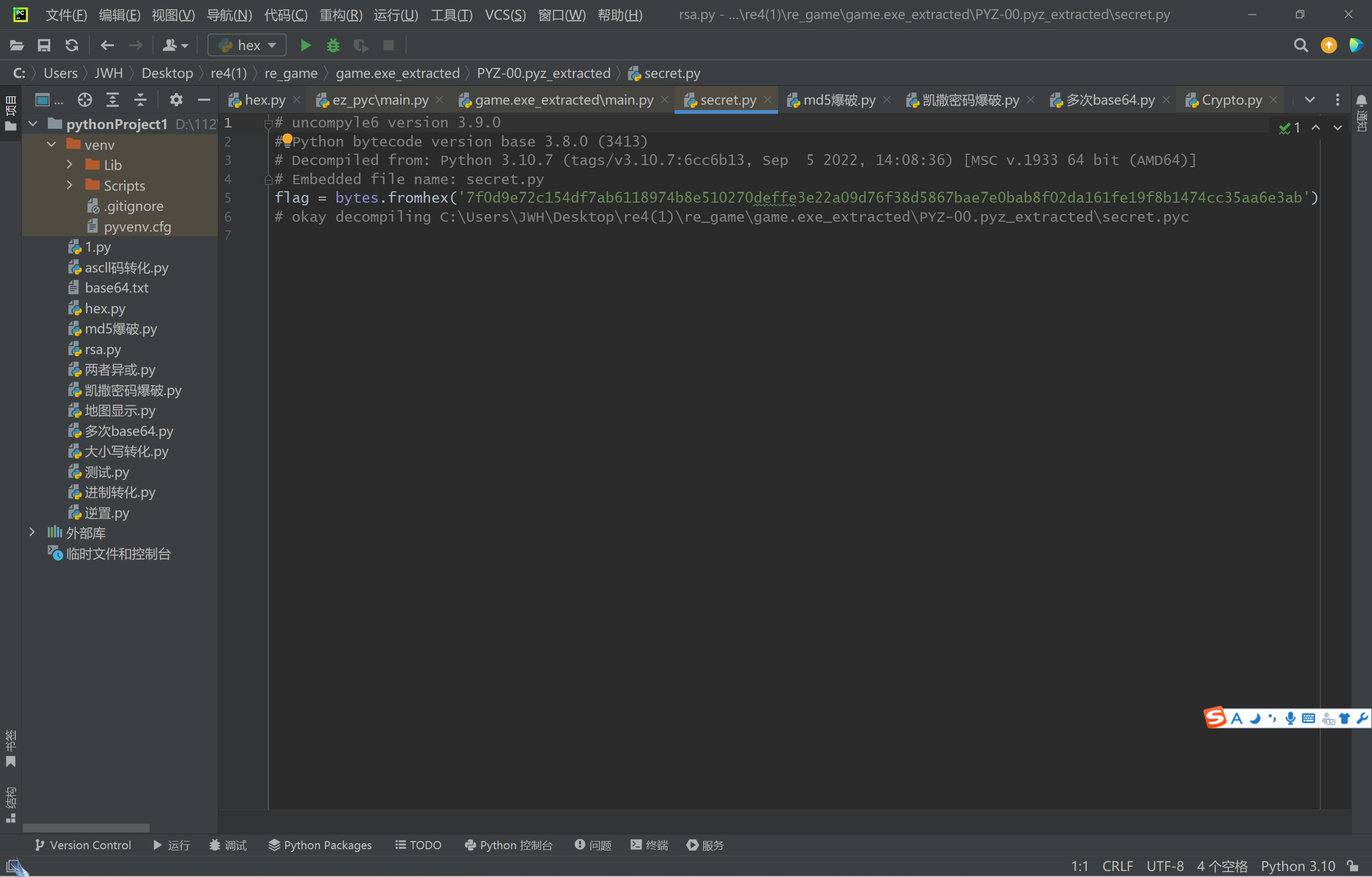1372x877 pixels.
Task: Jump to previous highlighted problem arrow
Action: click(x=1315, y=127)
